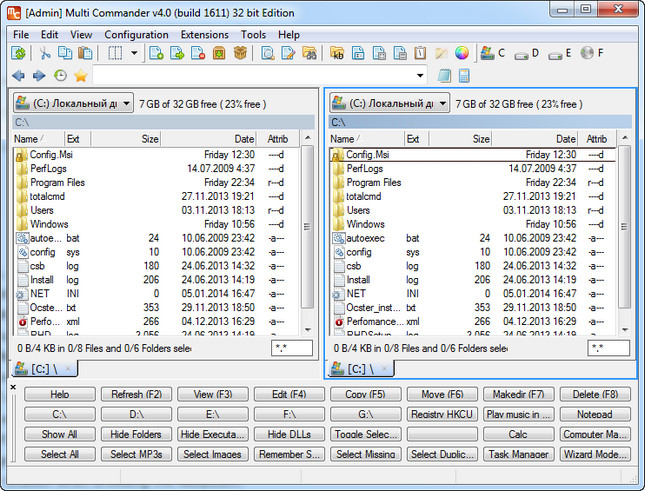645x491 pixels.
Task: Sort right panel by the Date column header
Action: click(534, 139)
